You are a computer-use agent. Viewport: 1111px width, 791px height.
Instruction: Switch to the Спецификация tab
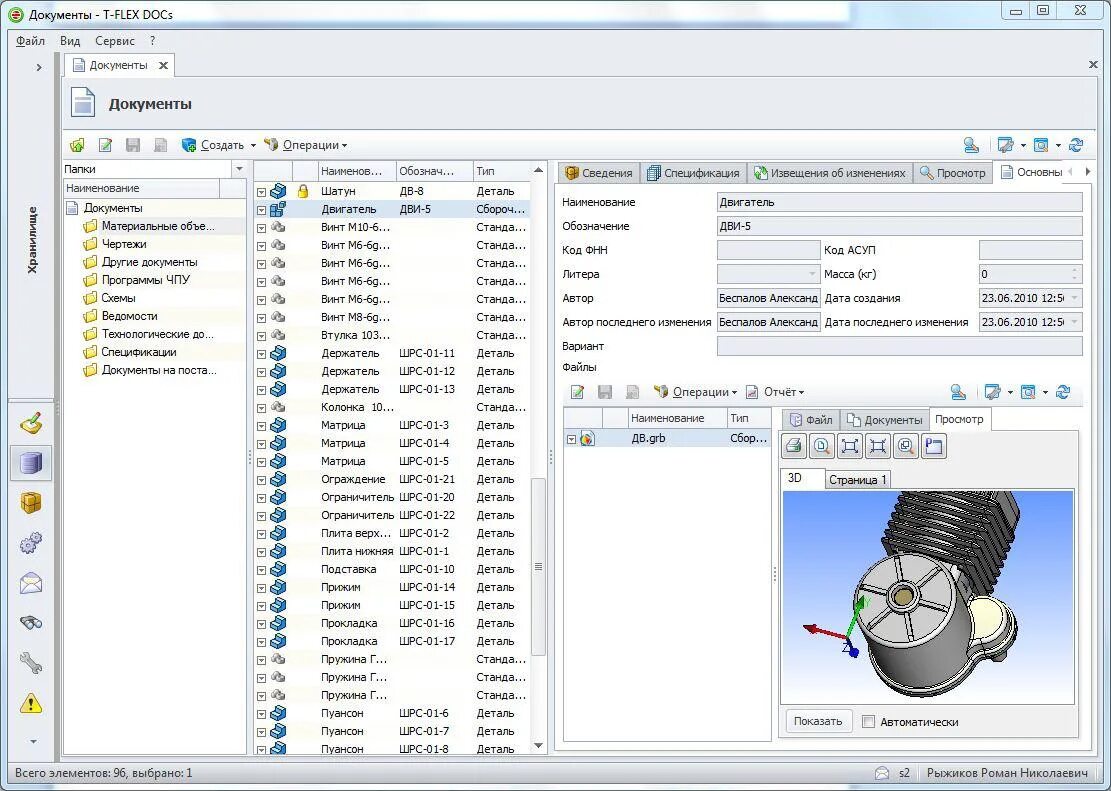[x=693, y=172]
